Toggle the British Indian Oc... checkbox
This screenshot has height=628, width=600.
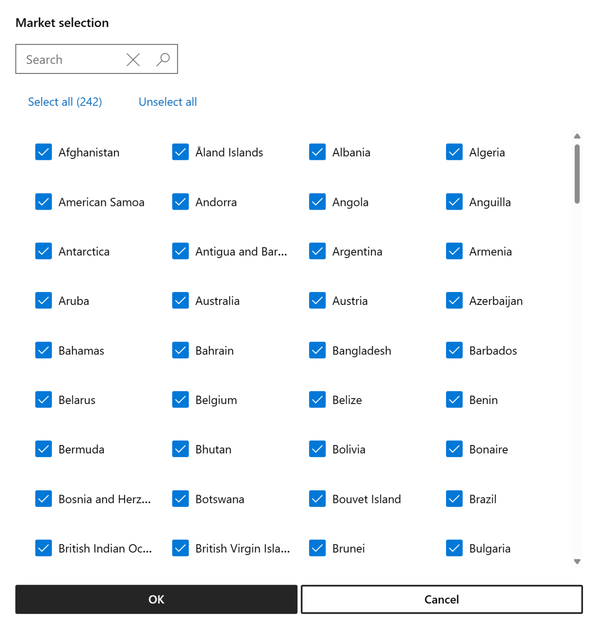tap(43, 548)
